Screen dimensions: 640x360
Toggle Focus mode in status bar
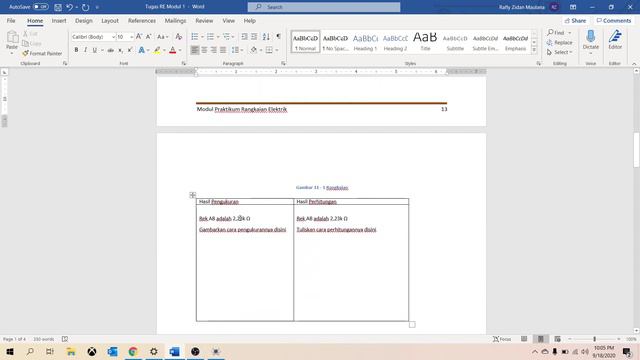pyautogui.click(x=502, y=339)
